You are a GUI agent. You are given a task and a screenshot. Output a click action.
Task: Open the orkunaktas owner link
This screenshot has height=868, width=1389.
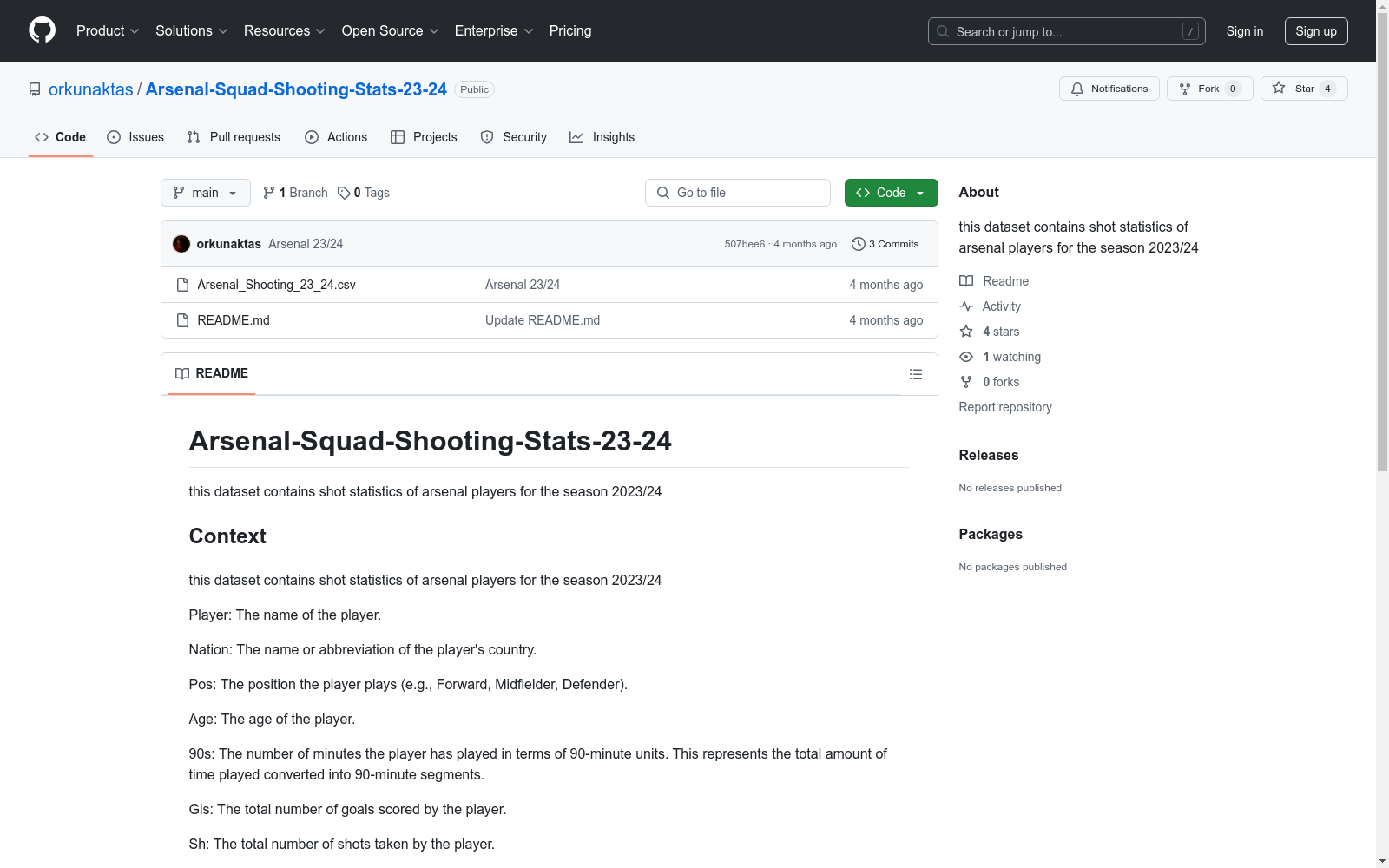[91, 89]
